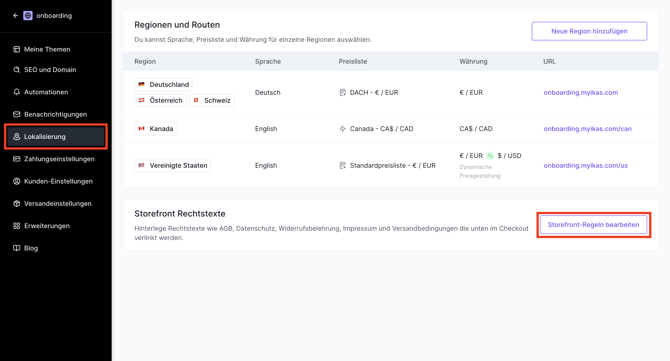
Task: Click the Versandeinstellungen box icon
Action: (x=17, y=203)
